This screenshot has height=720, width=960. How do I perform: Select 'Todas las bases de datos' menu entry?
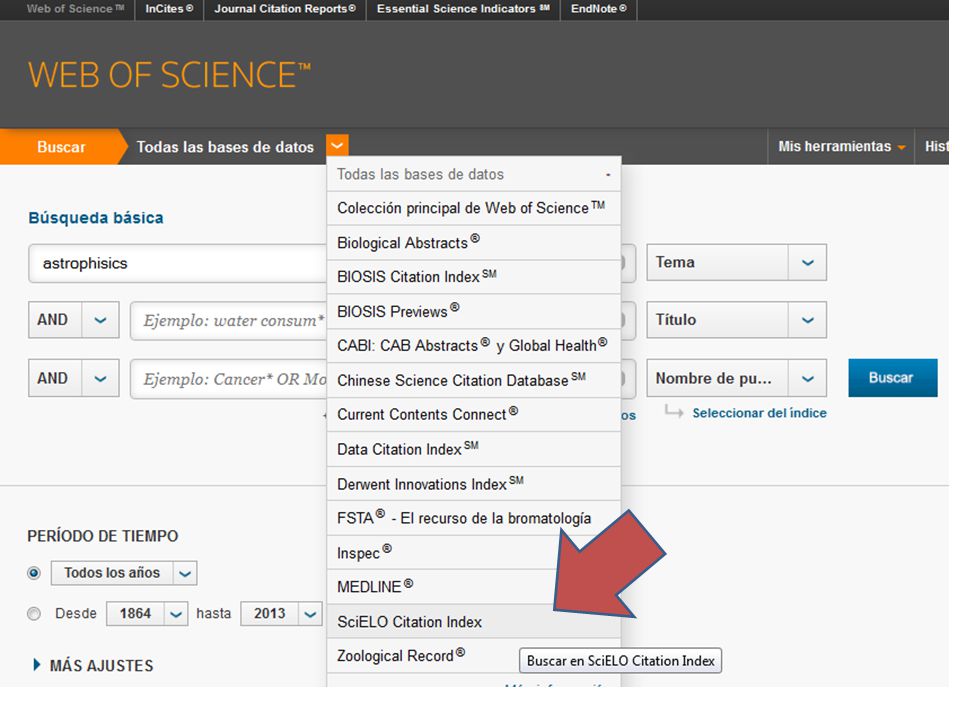click(x=474, y=174)
